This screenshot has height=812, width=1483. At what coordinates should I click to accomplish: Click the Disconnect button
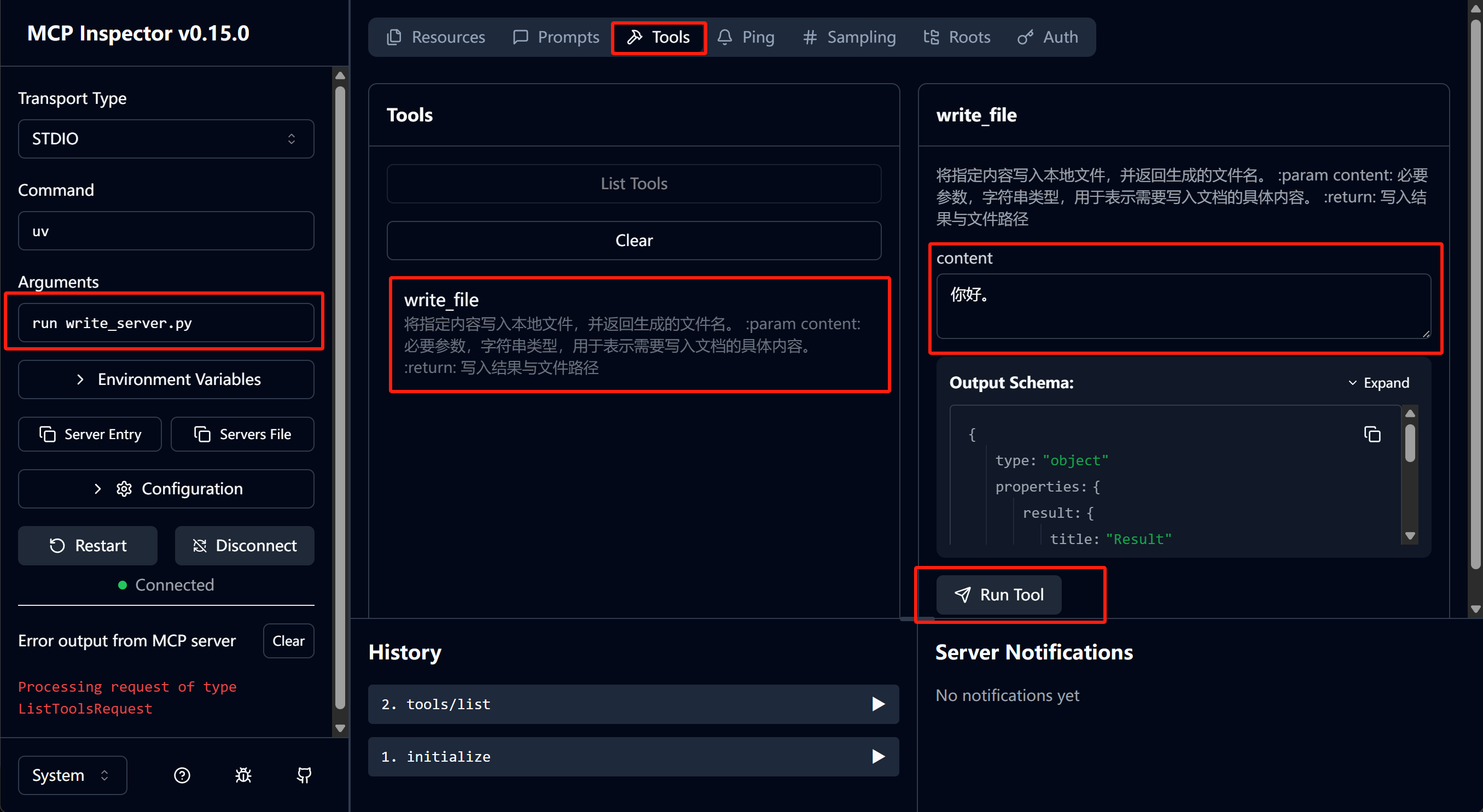pos(245,546)
